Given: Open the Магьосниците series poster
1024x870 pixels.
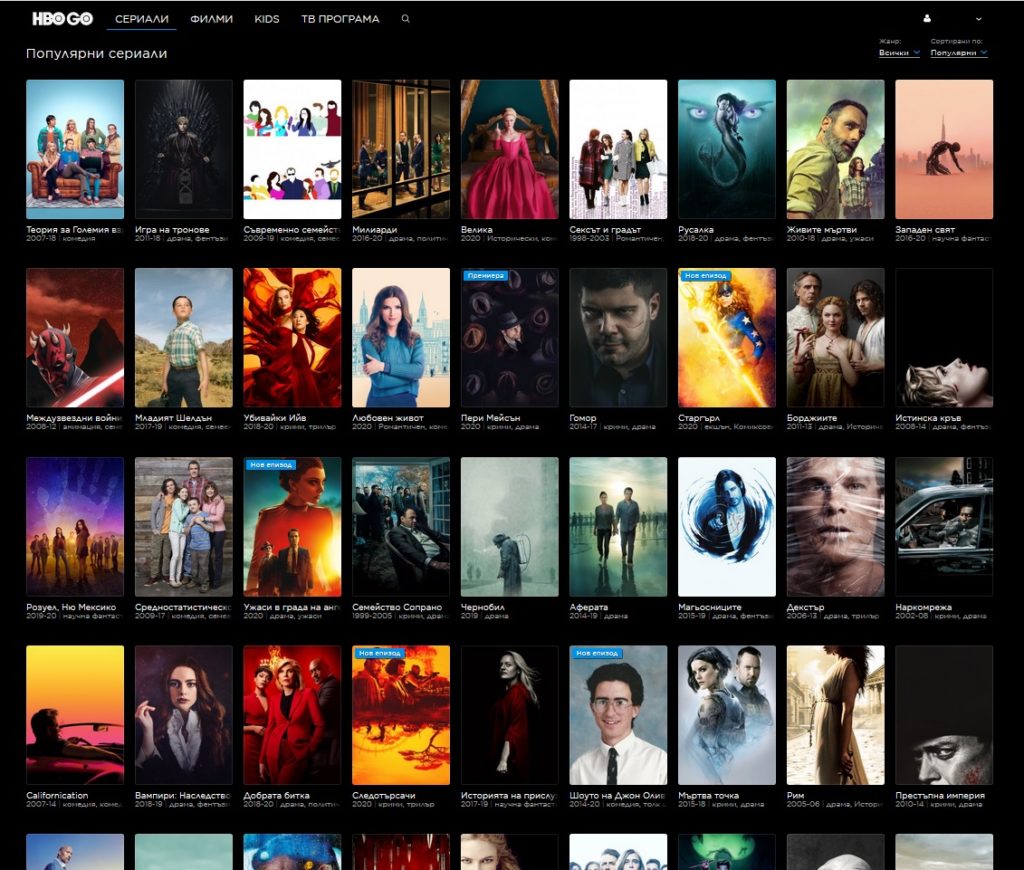Looking at the screenshot, I should (x=727, y=526).
